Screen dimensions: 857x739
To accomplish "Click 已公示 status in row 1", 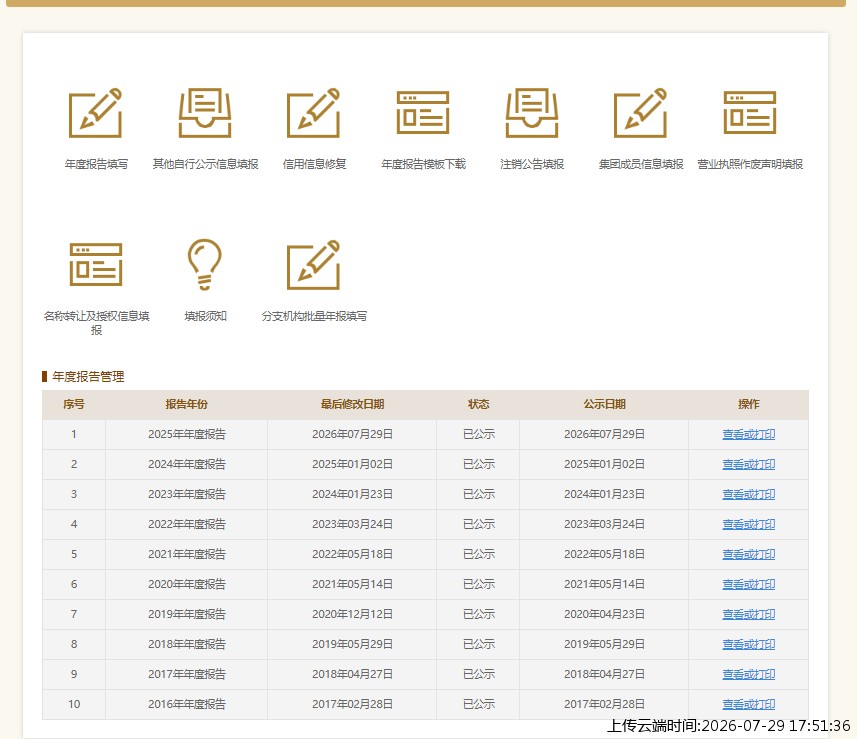I will tap(478, 435).
